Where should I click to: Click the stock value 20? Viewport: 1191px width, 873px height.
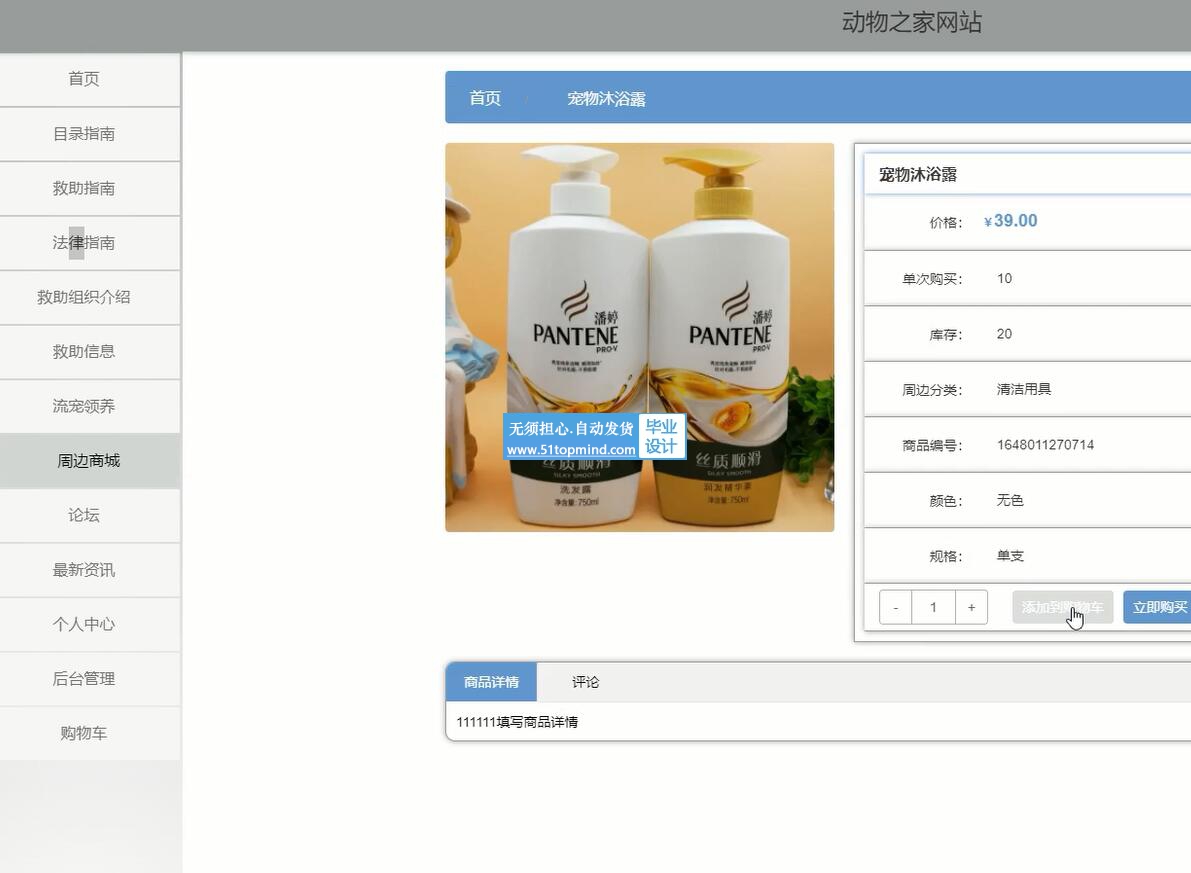(x=1004, y=334)
